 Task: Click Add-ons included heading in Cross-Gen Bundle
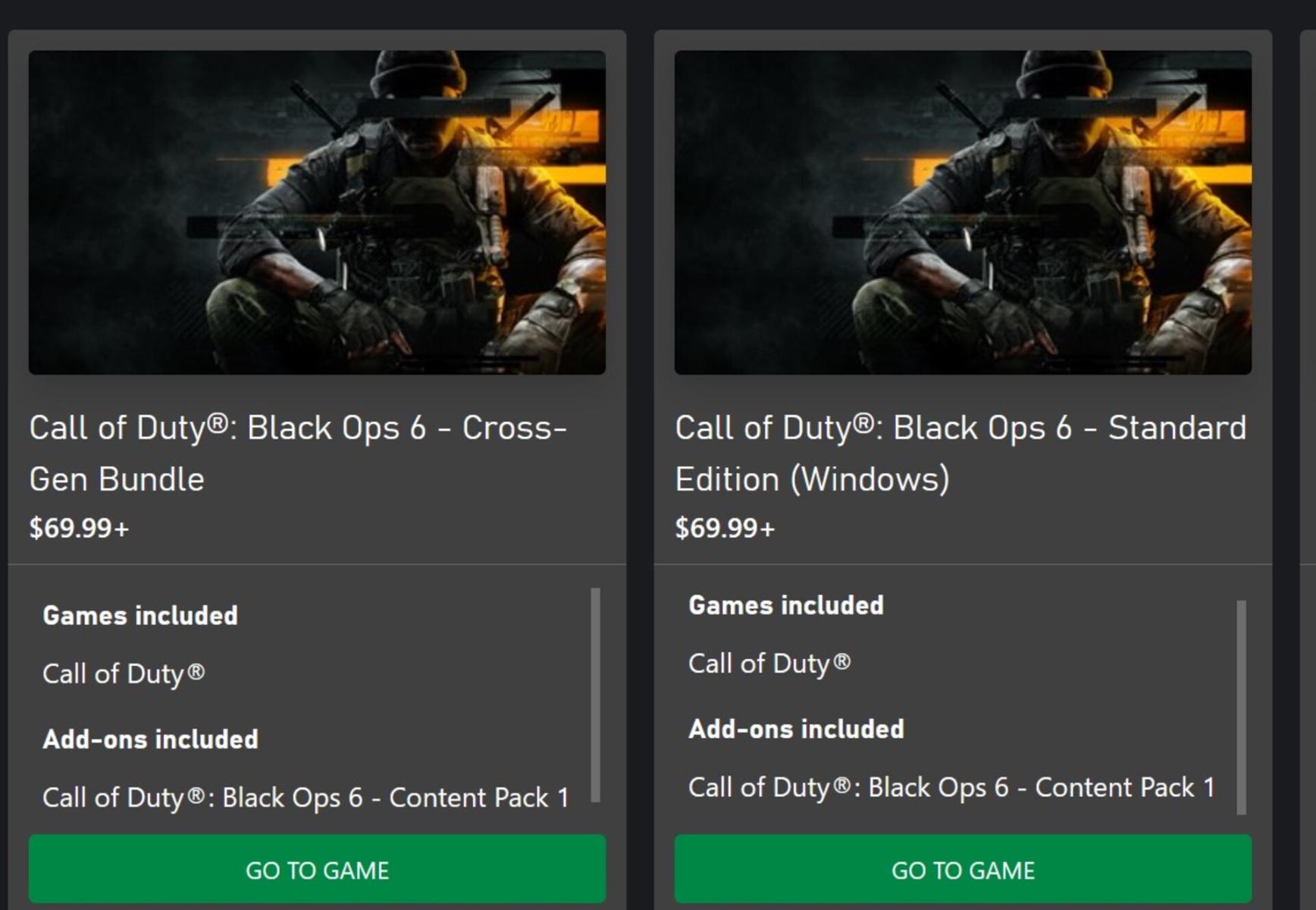(x=150, y=739)
